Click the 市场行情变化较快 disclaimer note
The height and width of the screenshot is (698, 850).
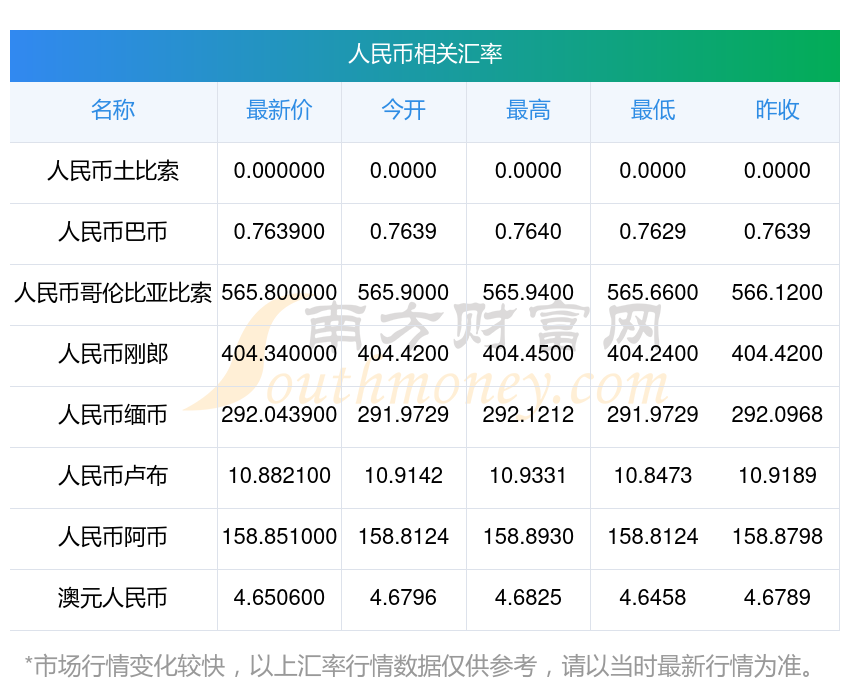419,666
